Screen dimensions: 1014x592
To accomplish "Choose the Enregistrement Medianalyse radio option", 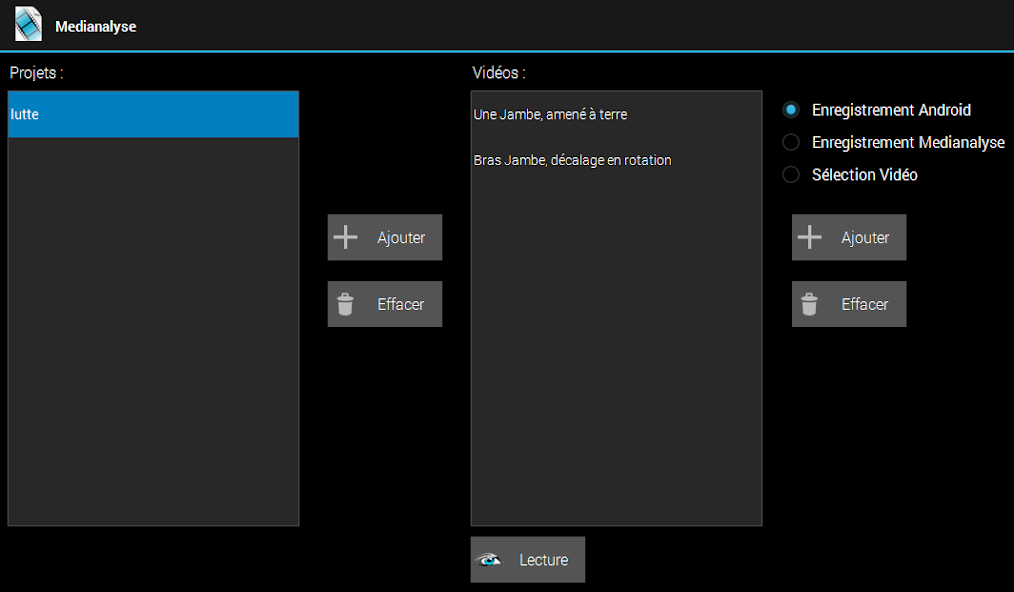I will point(791,142).
